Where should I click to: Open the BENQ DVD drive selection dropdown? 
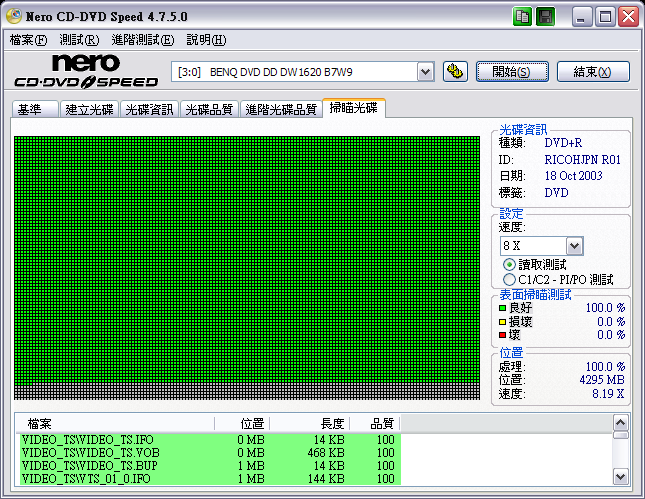click(x=425, y=72)
